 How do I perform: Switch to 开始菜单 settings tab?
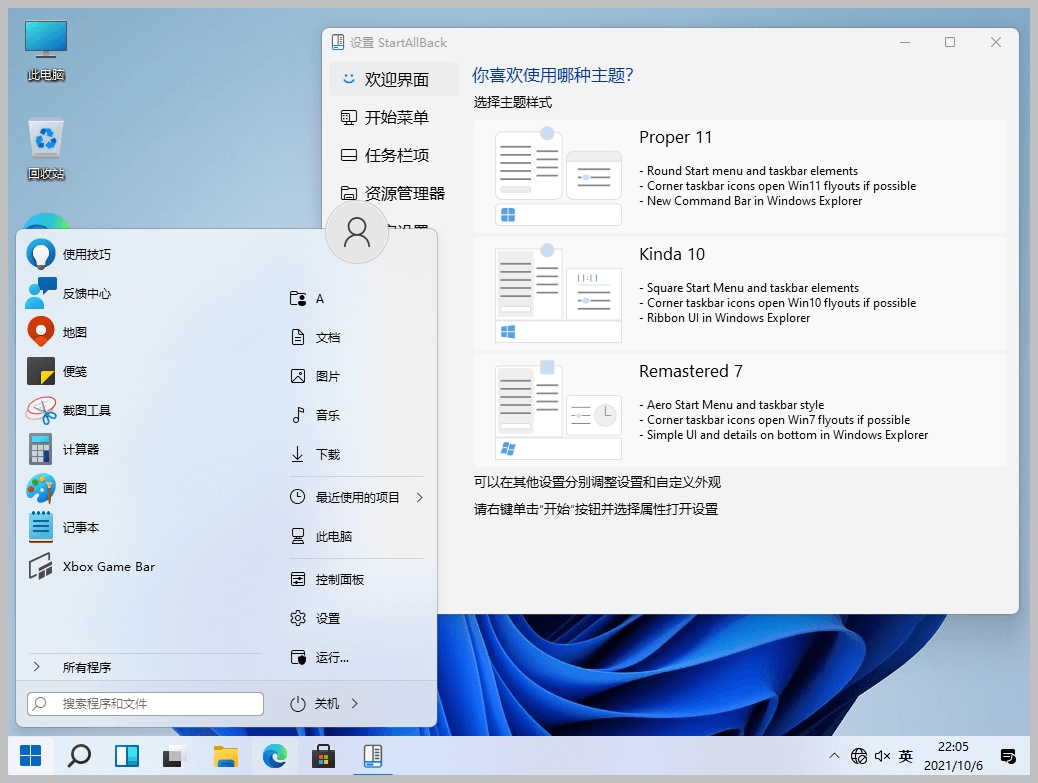tap(394, 118)
